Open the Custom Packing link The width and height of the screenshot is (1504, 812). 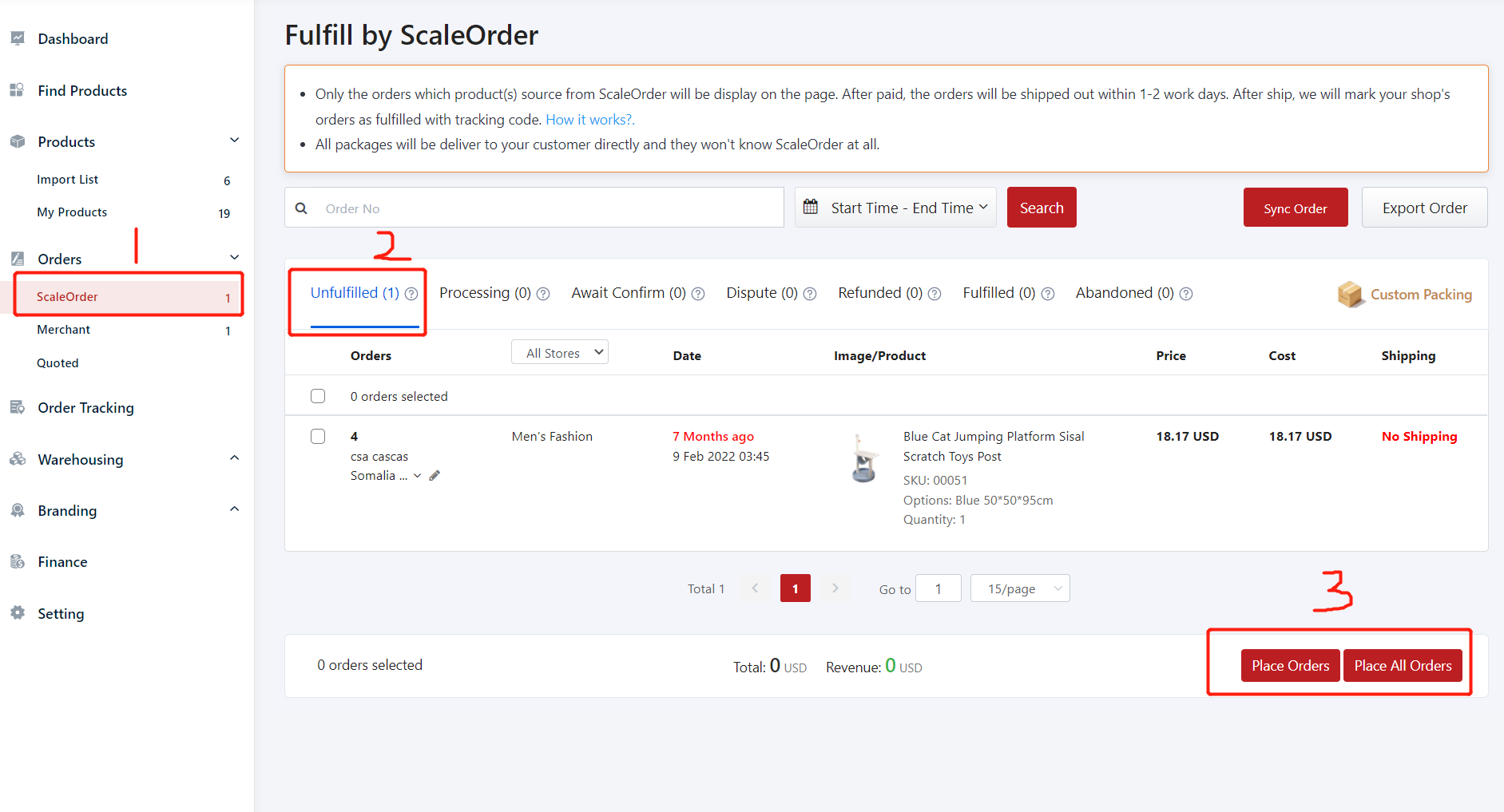(1421, 295)
